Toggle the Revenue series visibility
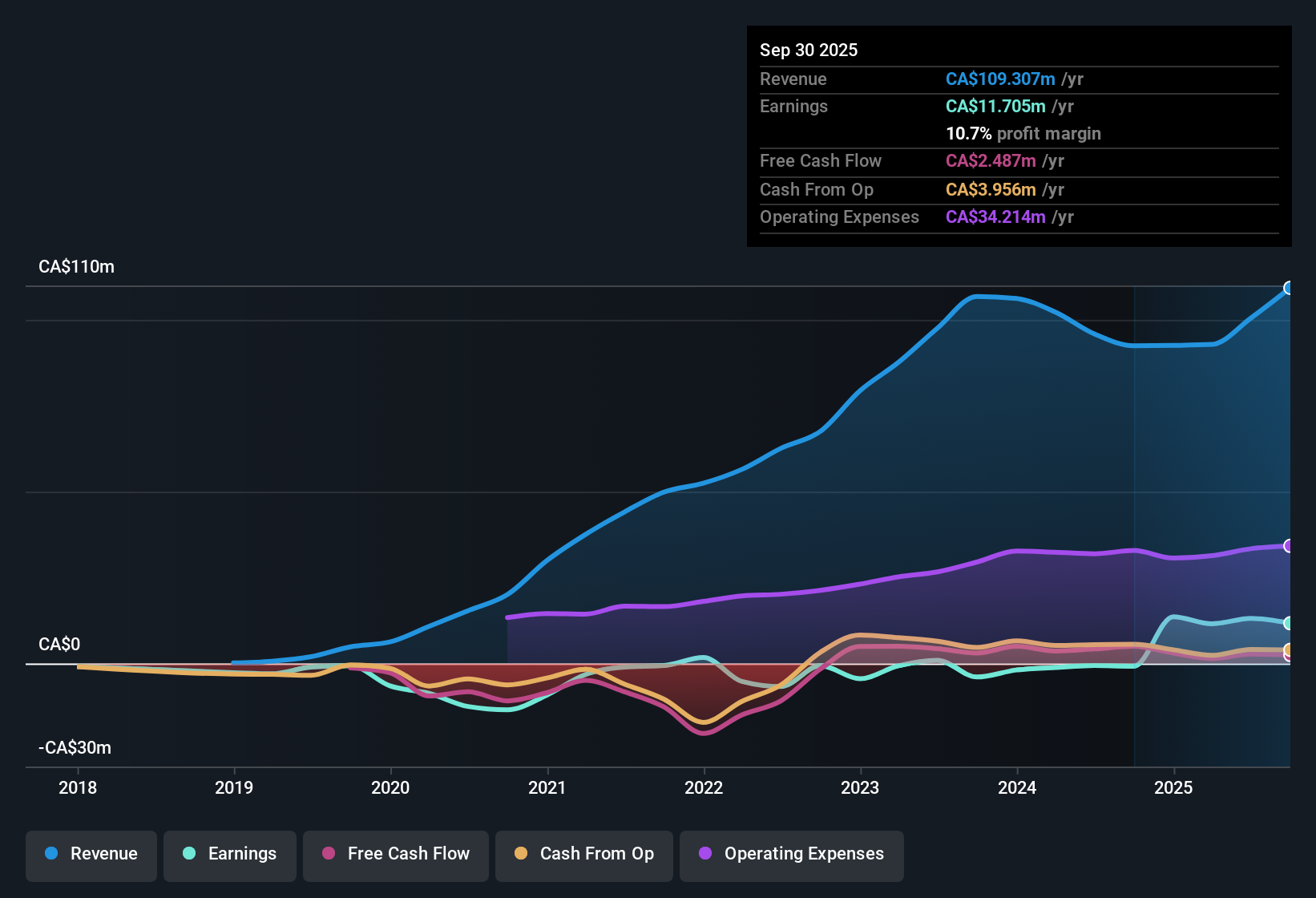Viewport: 1316px width, 898px height. (x=91, y=854)
